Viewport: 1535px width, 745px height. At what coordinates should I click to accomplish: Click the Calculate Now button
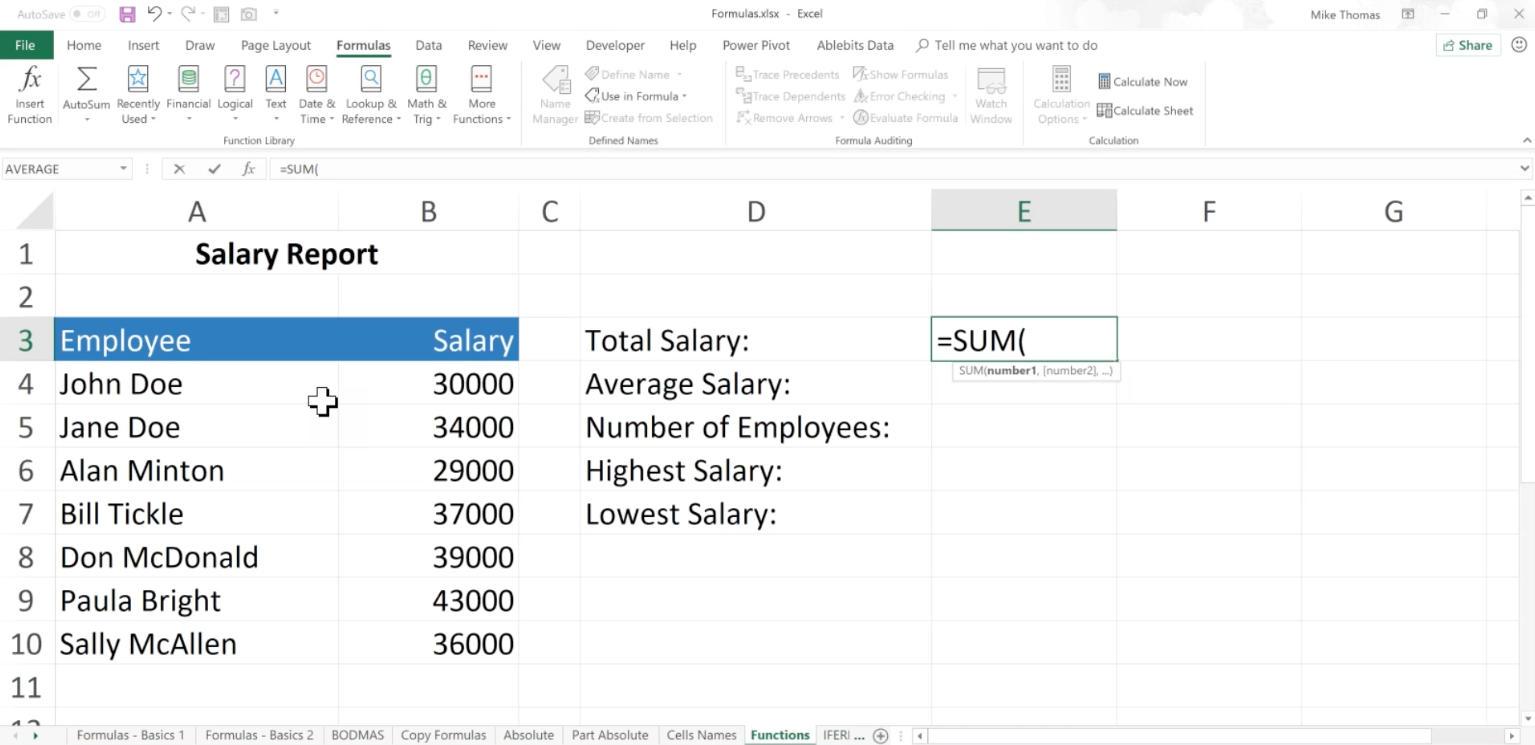pos(1143,81)
